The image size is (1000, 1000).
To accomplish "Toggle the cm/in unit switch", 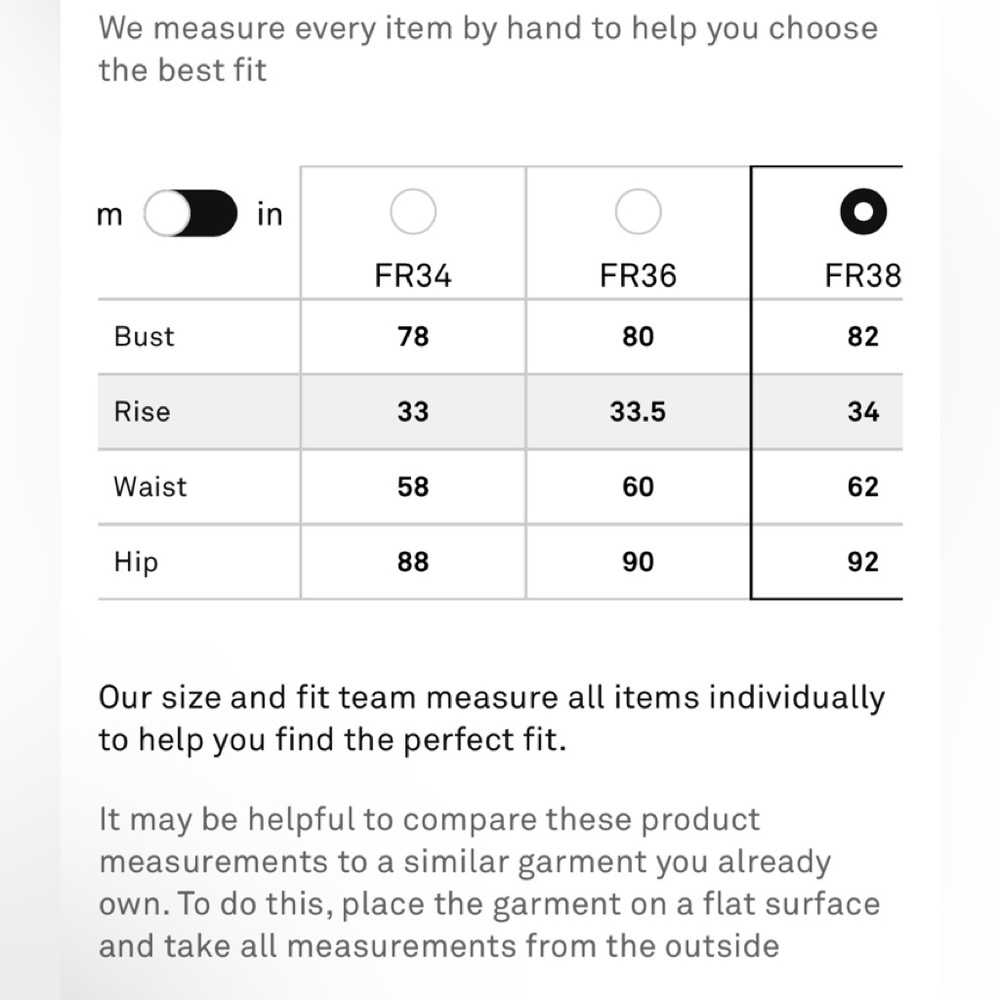I will 191,213.
